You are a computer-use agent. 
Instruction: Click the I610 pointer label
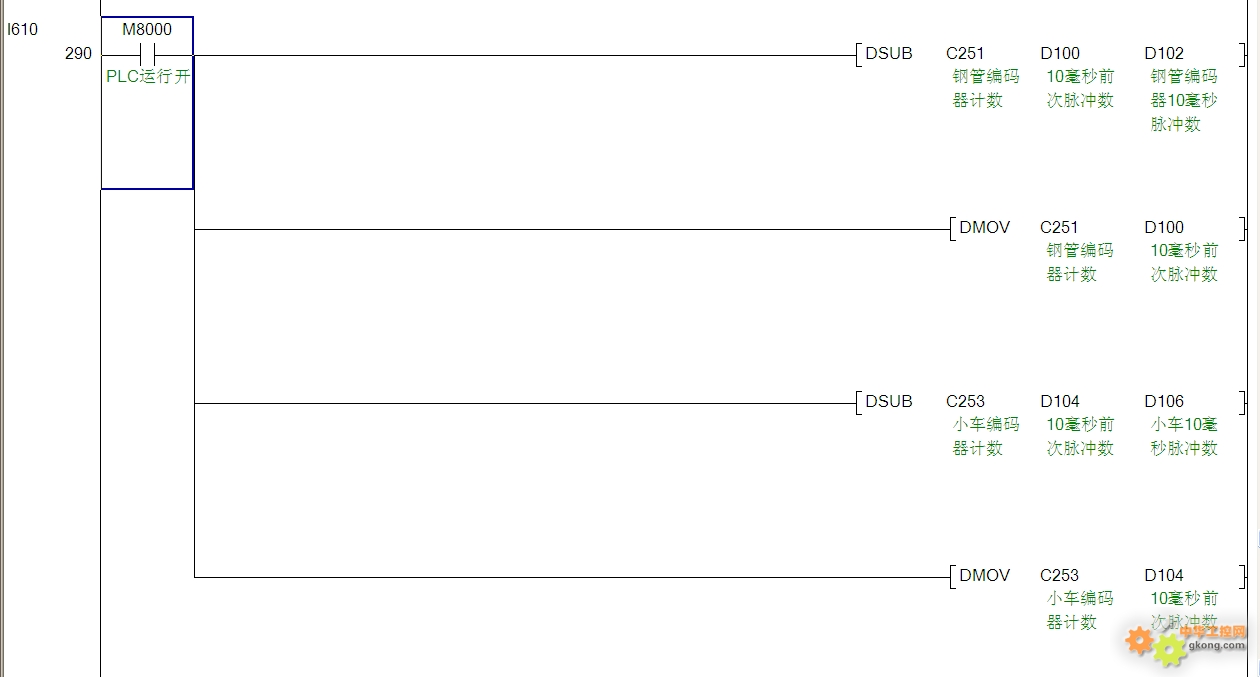coord(22,30)
